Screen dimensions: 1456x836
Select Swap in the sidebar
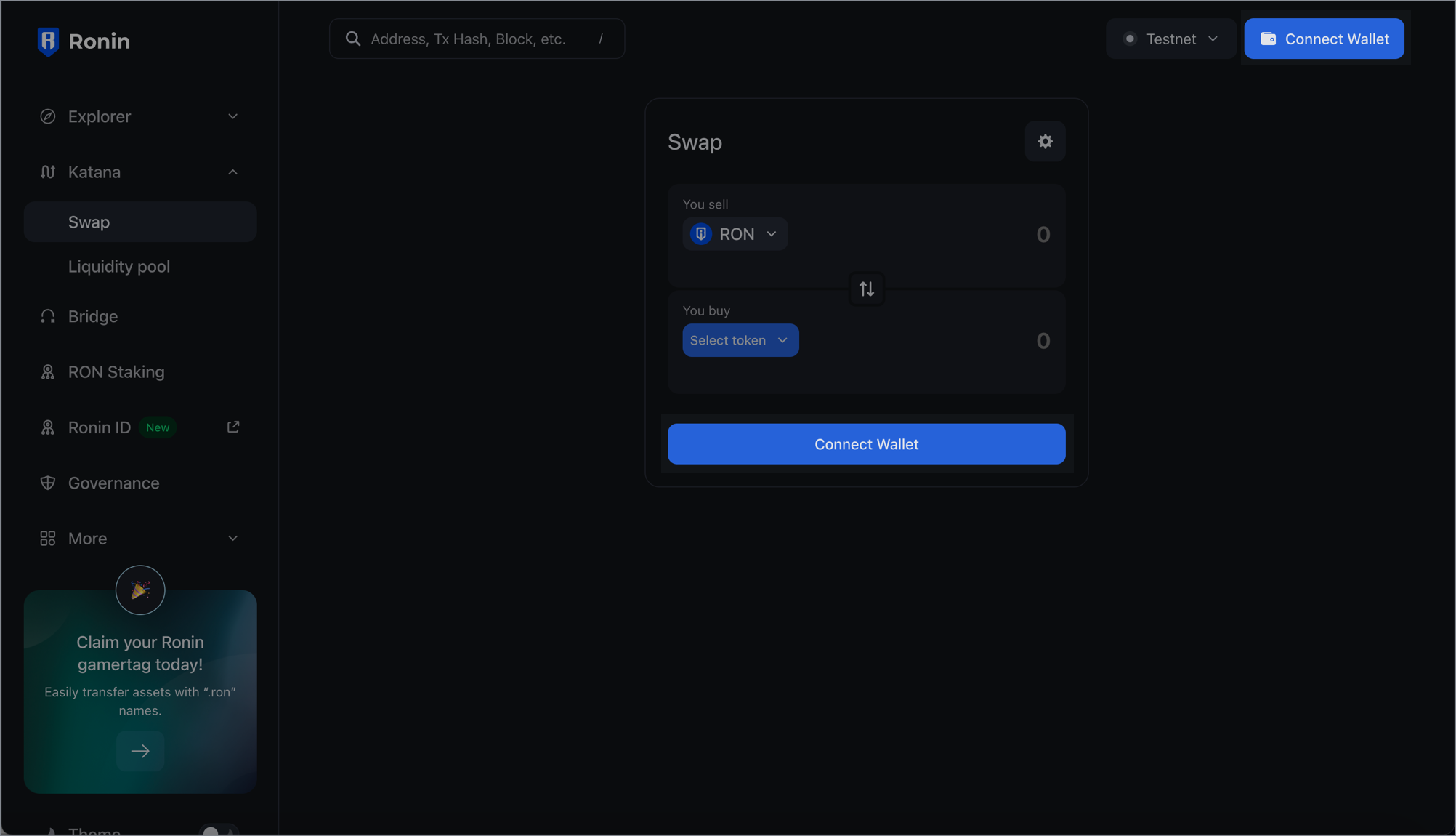(140, 222)
